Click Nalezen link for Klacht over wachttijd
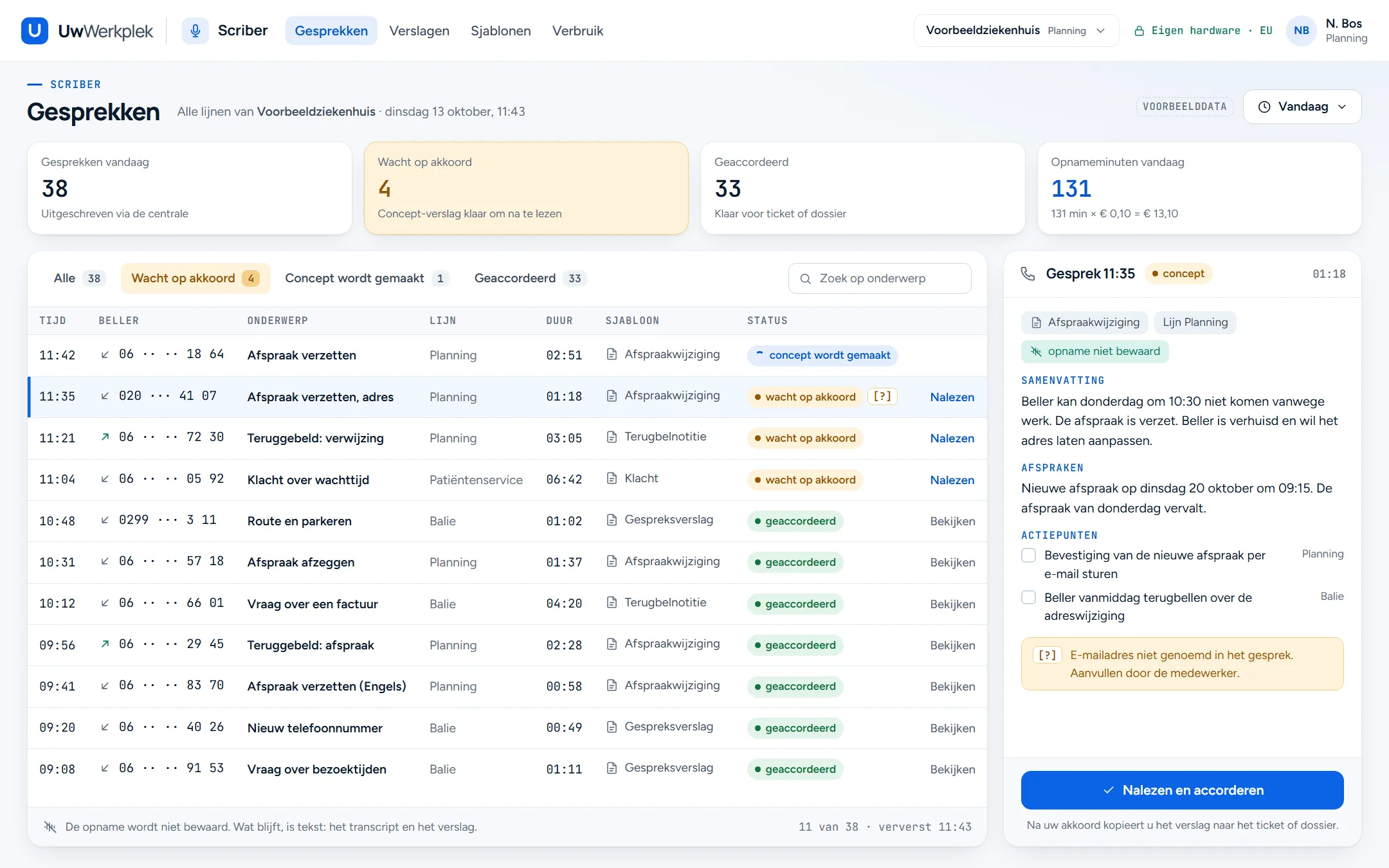1389x868 pixels. [952, 480]
